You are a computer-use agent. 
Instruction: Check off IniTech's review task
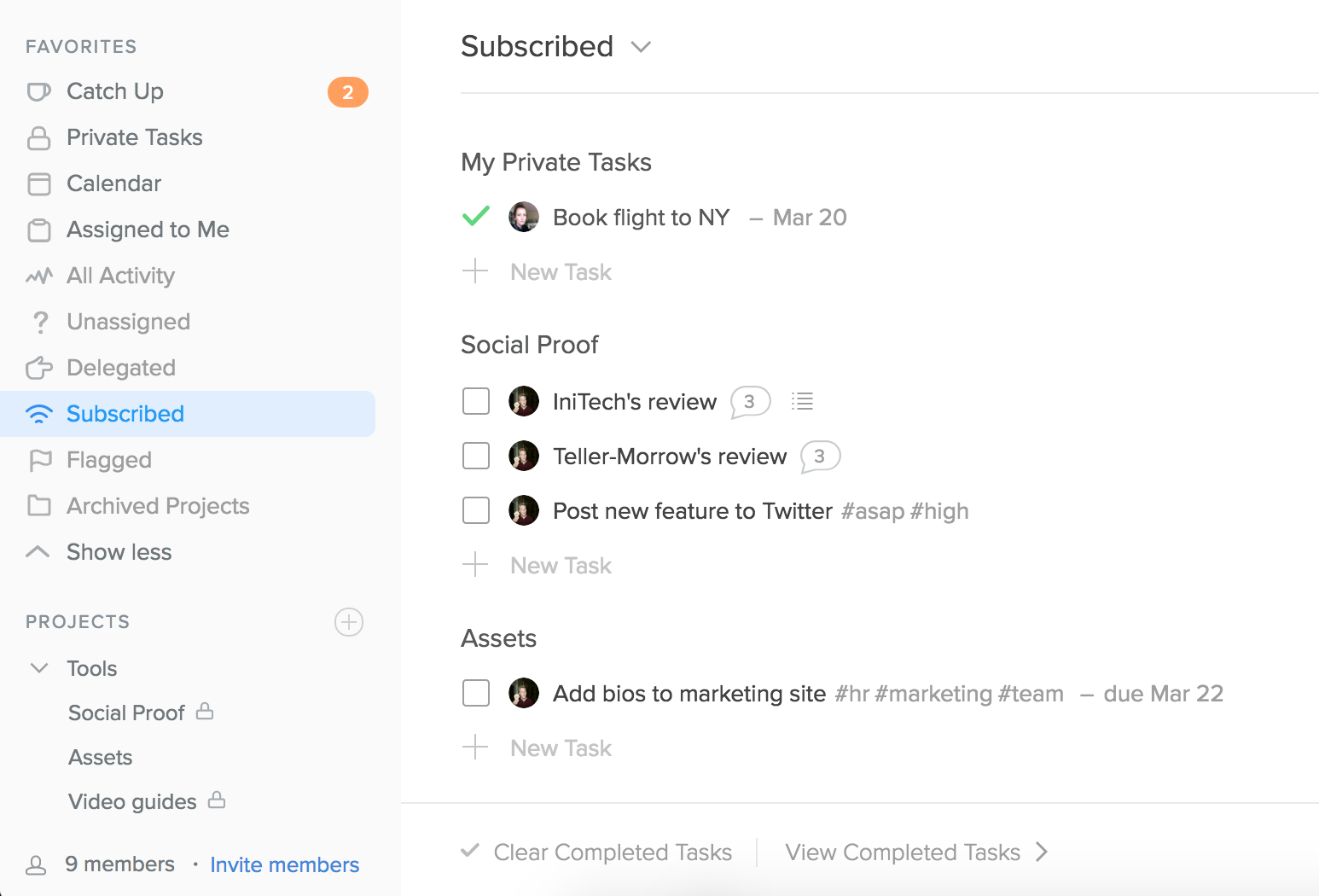pyautogui.click(x=476, y=401)
